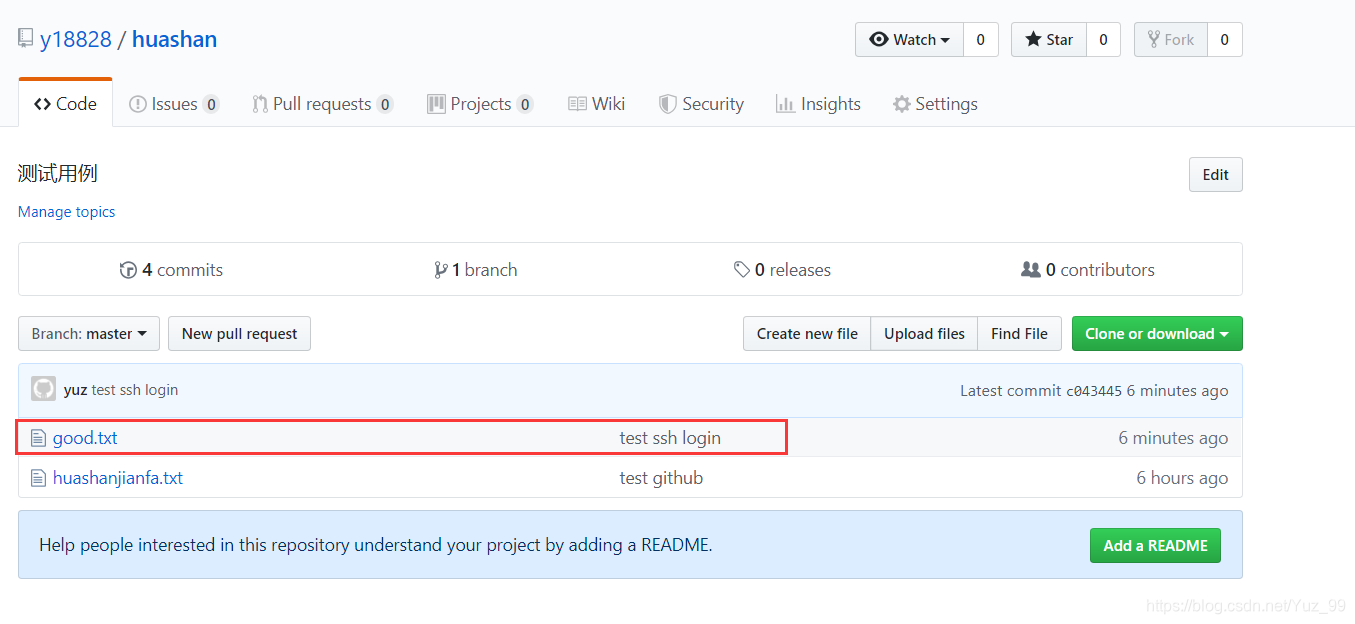Click the commits history clock icon
The image size is (1355, 624).
[128, 270]
